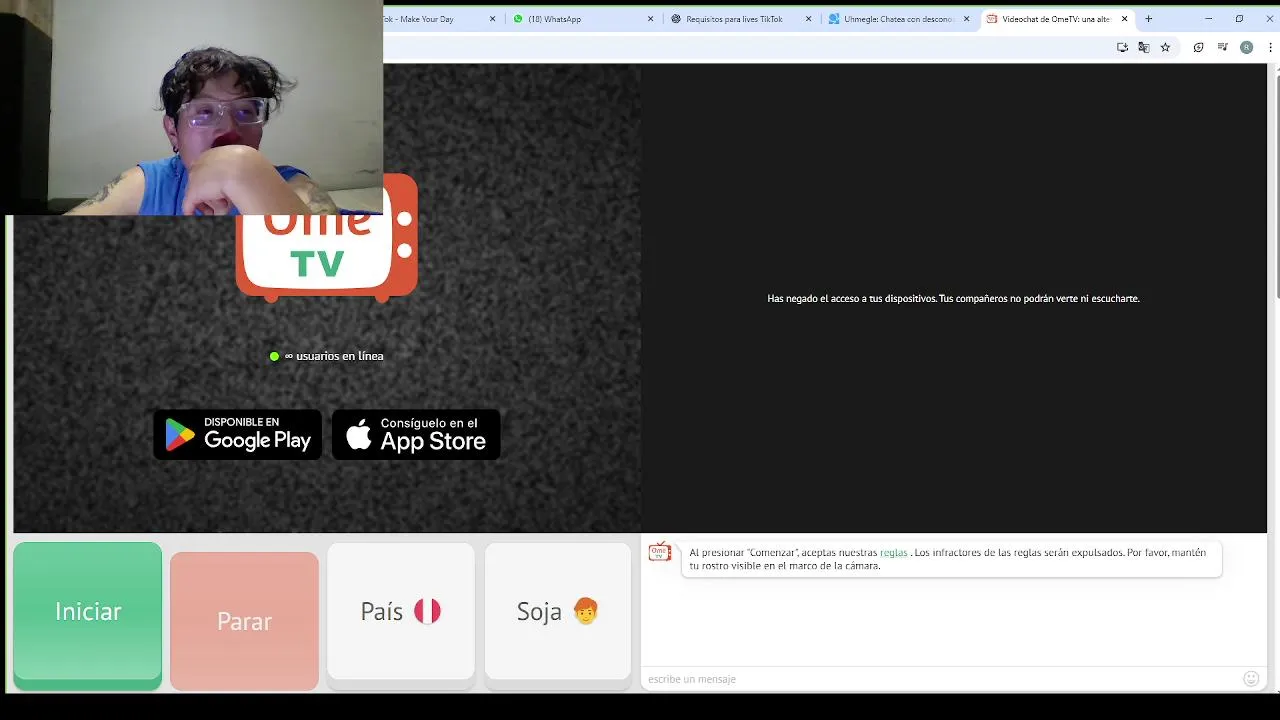This screenshot has height=720, width=1280.
Task: Click the person emoji icon on Soja
Action: point(585,611)
